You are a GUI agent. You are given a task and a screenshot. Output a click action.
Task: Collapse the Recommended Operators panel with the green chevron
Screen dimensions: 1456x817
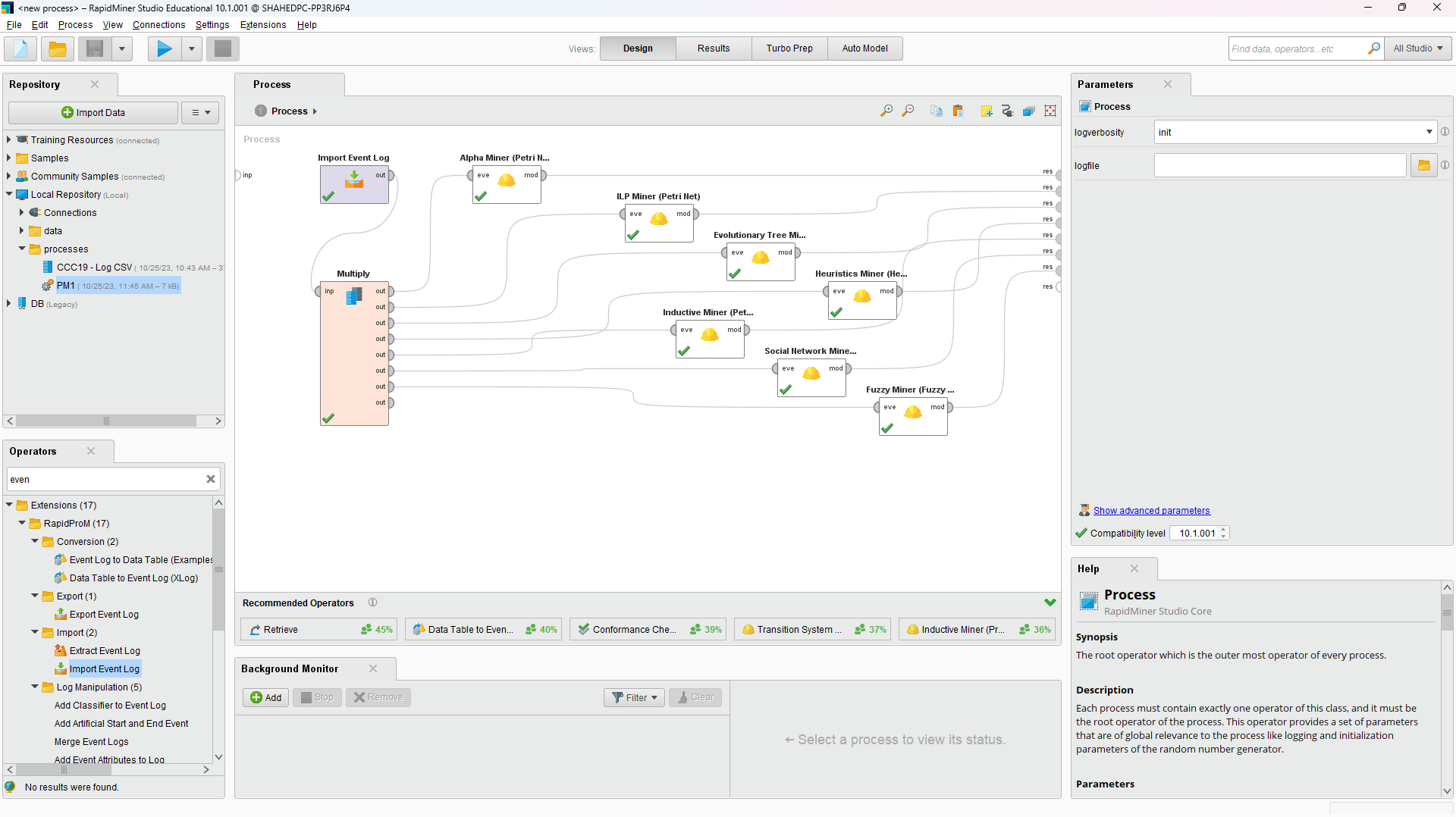[x=1050, y=603]
